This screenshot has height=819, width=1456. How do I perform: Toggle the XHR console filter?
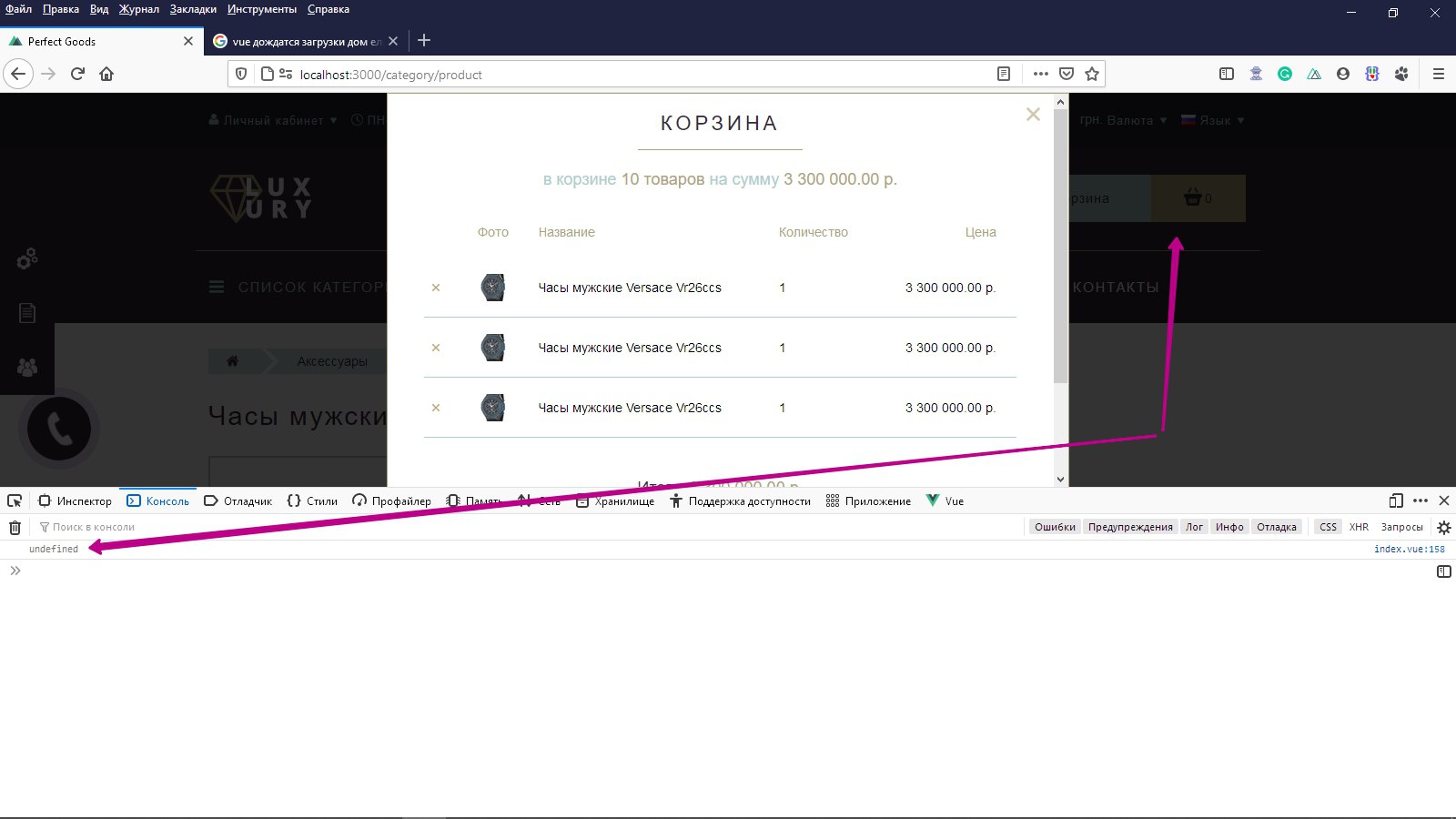(x=1359, y=527)
